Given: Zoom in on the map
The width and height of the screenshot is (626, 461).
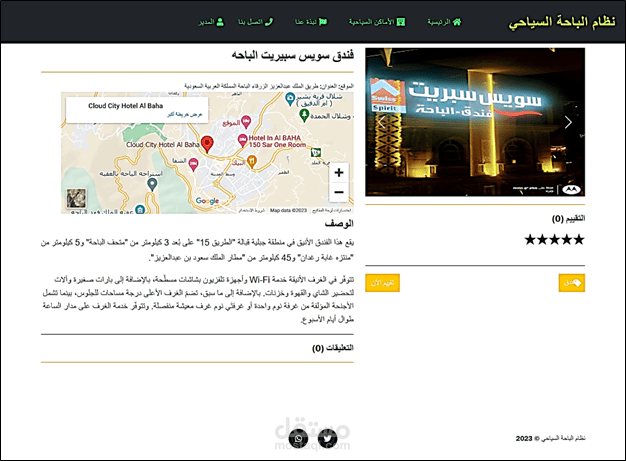Looking at the screenshot, I should tap(339, 172).
